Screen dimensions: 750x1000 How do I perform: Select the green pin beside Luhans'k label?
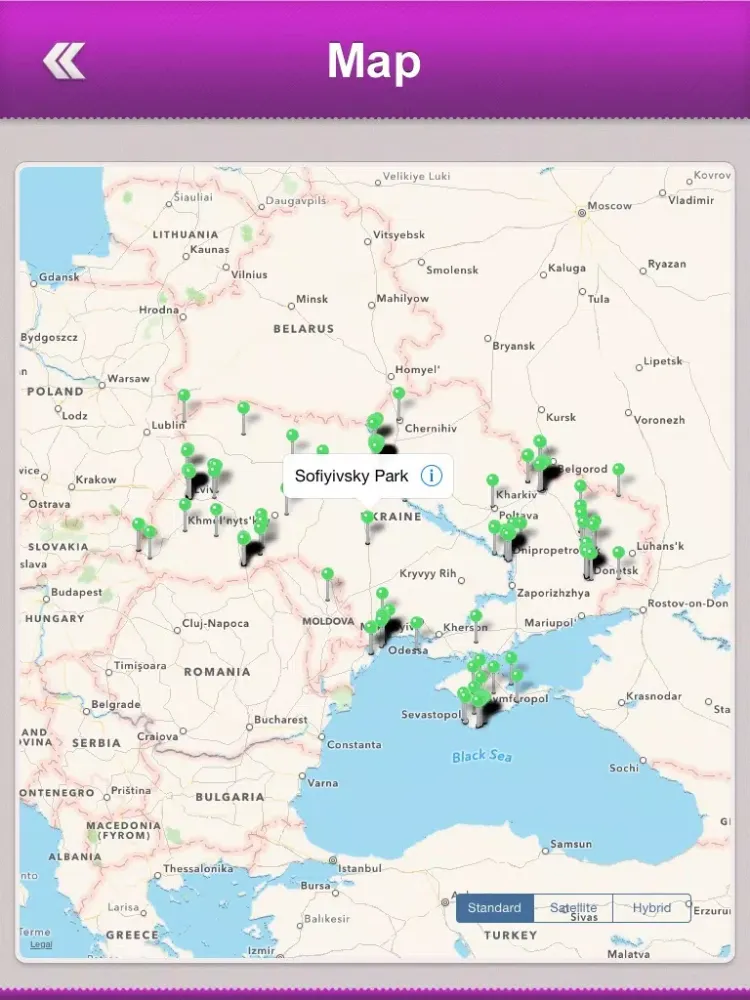tap(618, 552)
